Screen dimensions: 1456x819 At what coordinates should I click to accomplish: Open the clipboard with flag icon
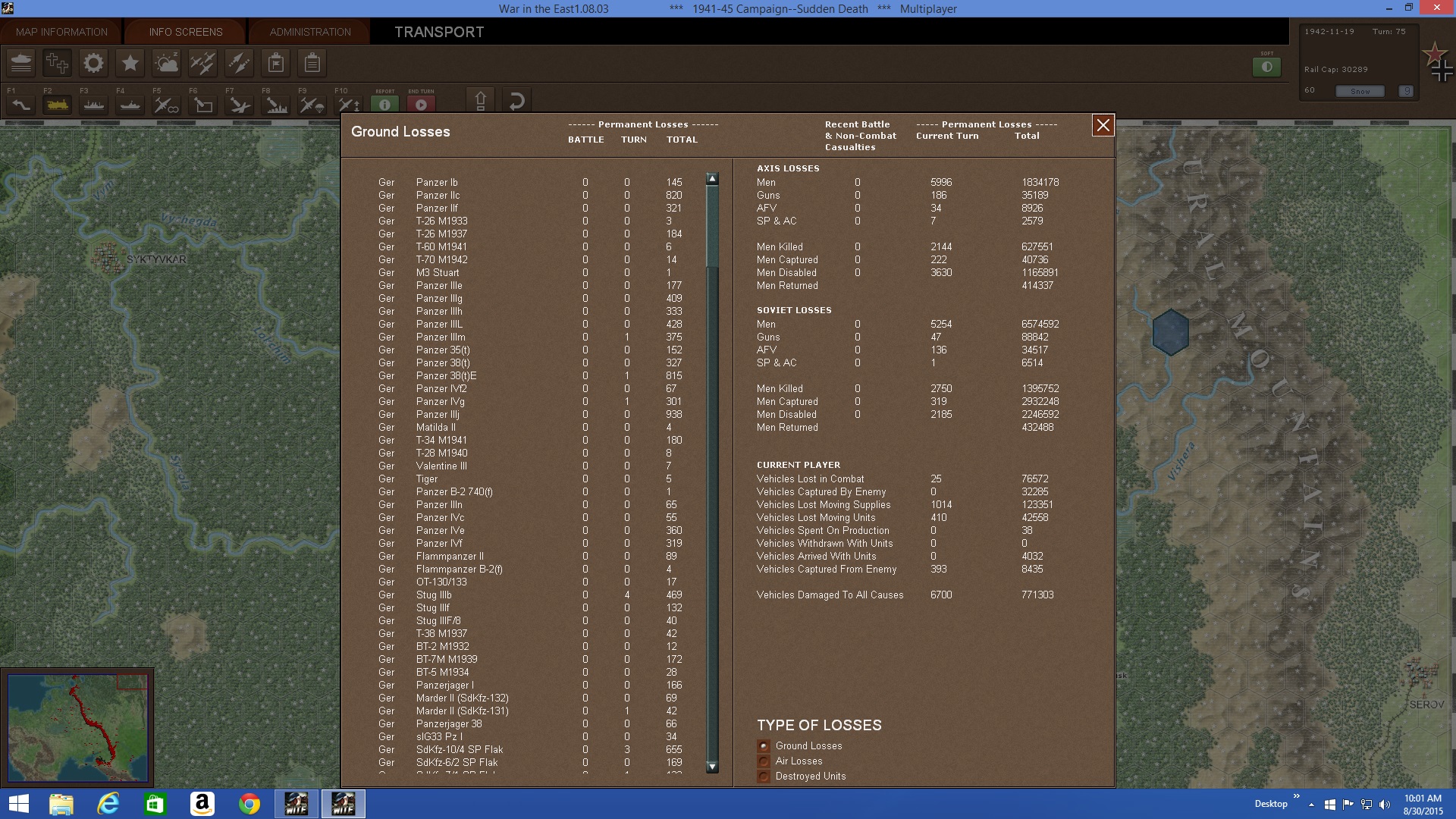276,63
